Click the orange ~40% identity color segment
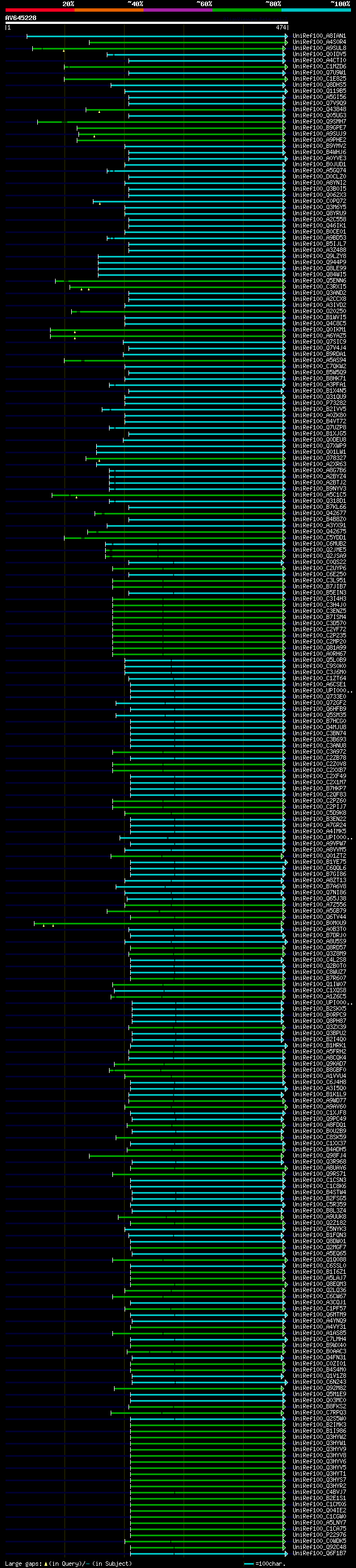Screen dimensions: 356x1568 coord(109,10)
